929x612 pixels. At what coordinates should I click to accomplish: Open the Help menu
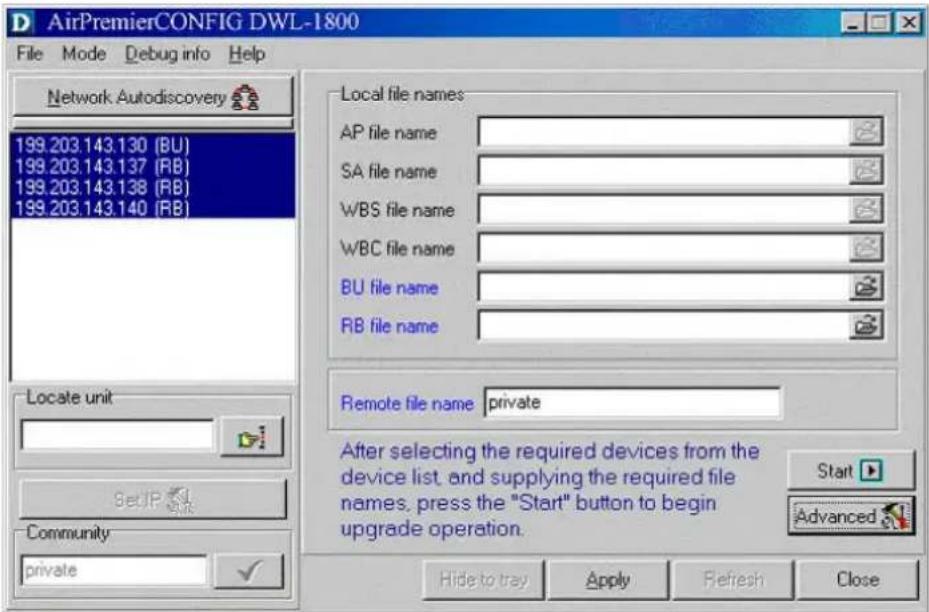pyautogui.click(x=246, y=54)
